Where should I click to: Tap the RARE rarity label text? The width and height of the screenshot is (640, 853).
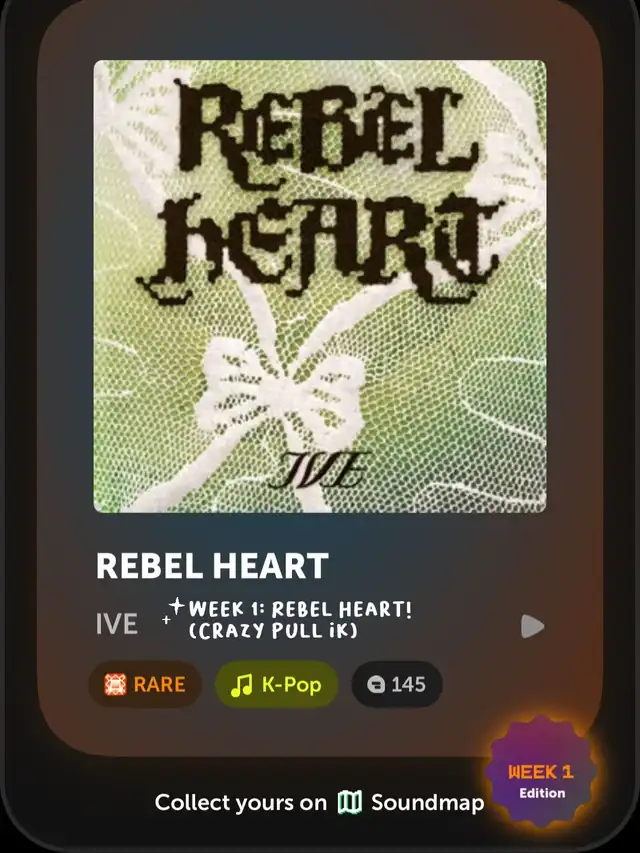159,684
